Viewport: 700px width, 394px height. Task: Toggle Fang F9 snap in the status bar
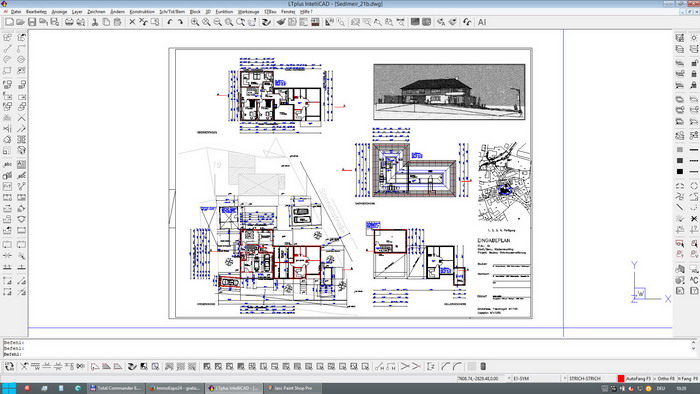pyautogui.click(x=689, y=378)
